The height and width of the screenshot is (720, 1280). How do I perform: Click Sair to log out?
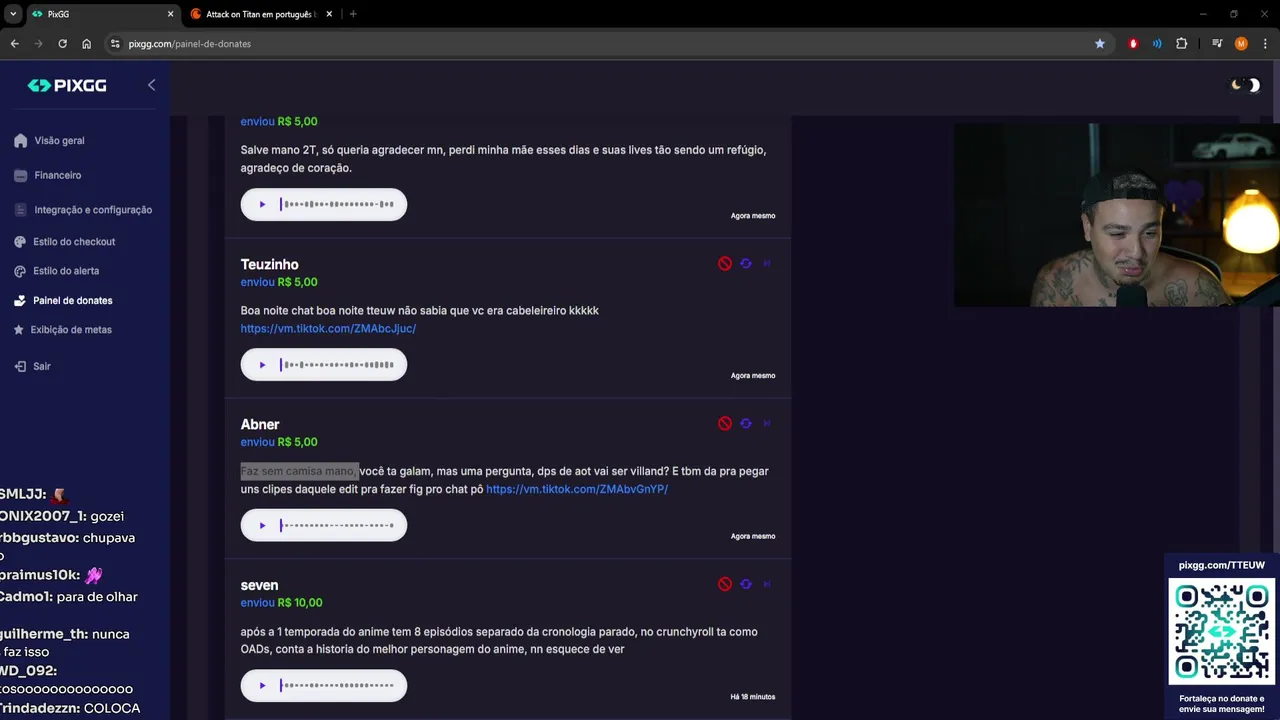point(33,367)
